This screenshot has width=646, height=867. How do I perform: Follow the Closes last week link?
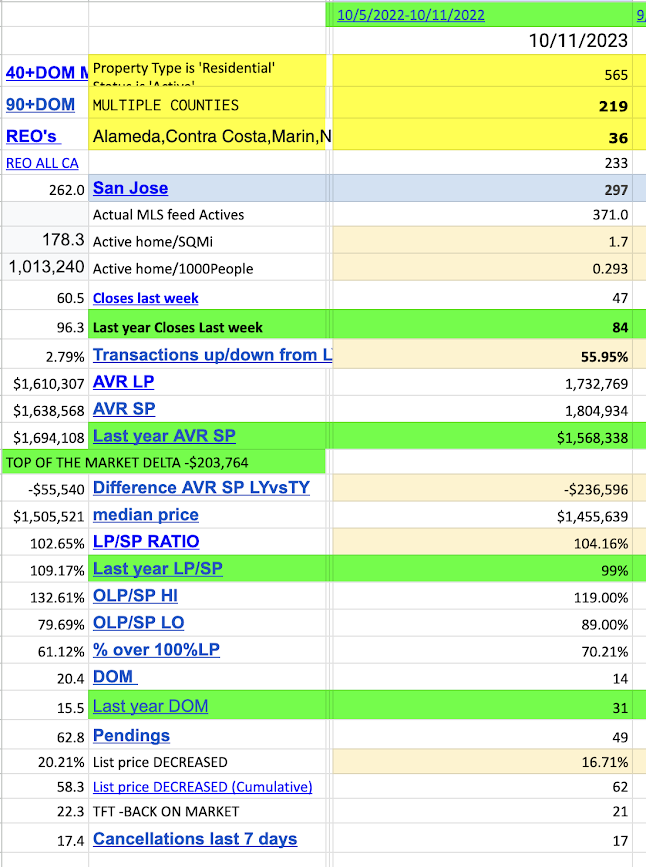point(145,298)
